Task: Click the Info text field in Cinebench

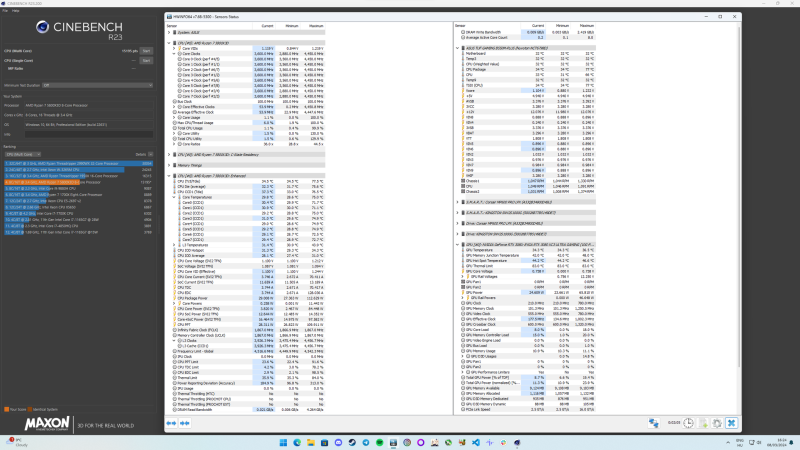Action: 89,134
